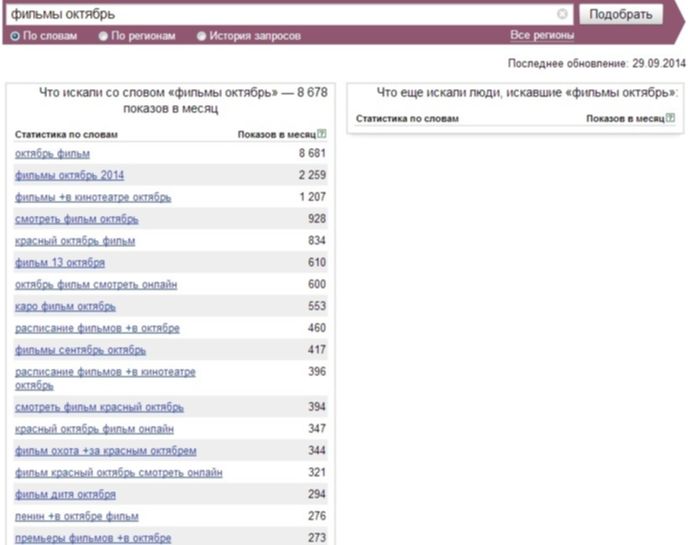This screenshot has width=688, height=545.
Task: Open the 'октябрь фильм' keyword link
Action: click(x=52, y=154)
